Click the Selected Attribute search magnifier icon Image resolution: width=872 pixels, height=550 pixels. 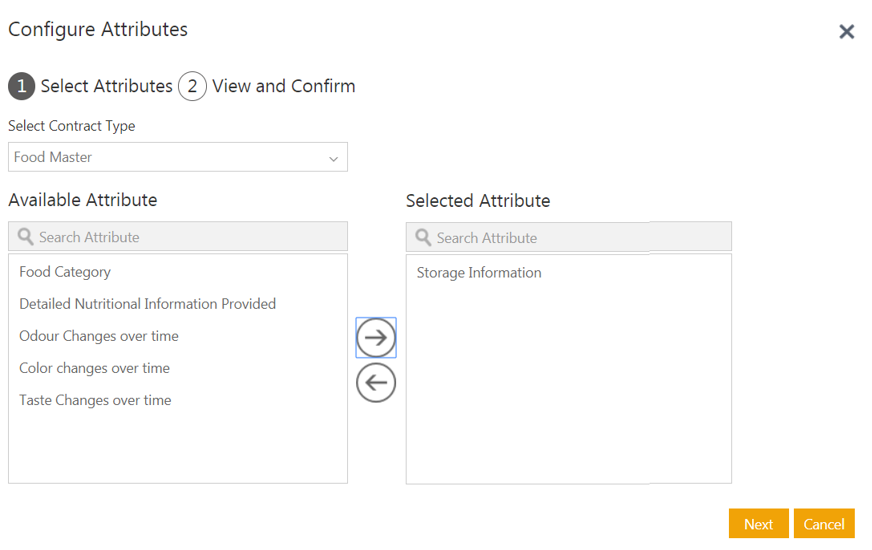(424, 238)
